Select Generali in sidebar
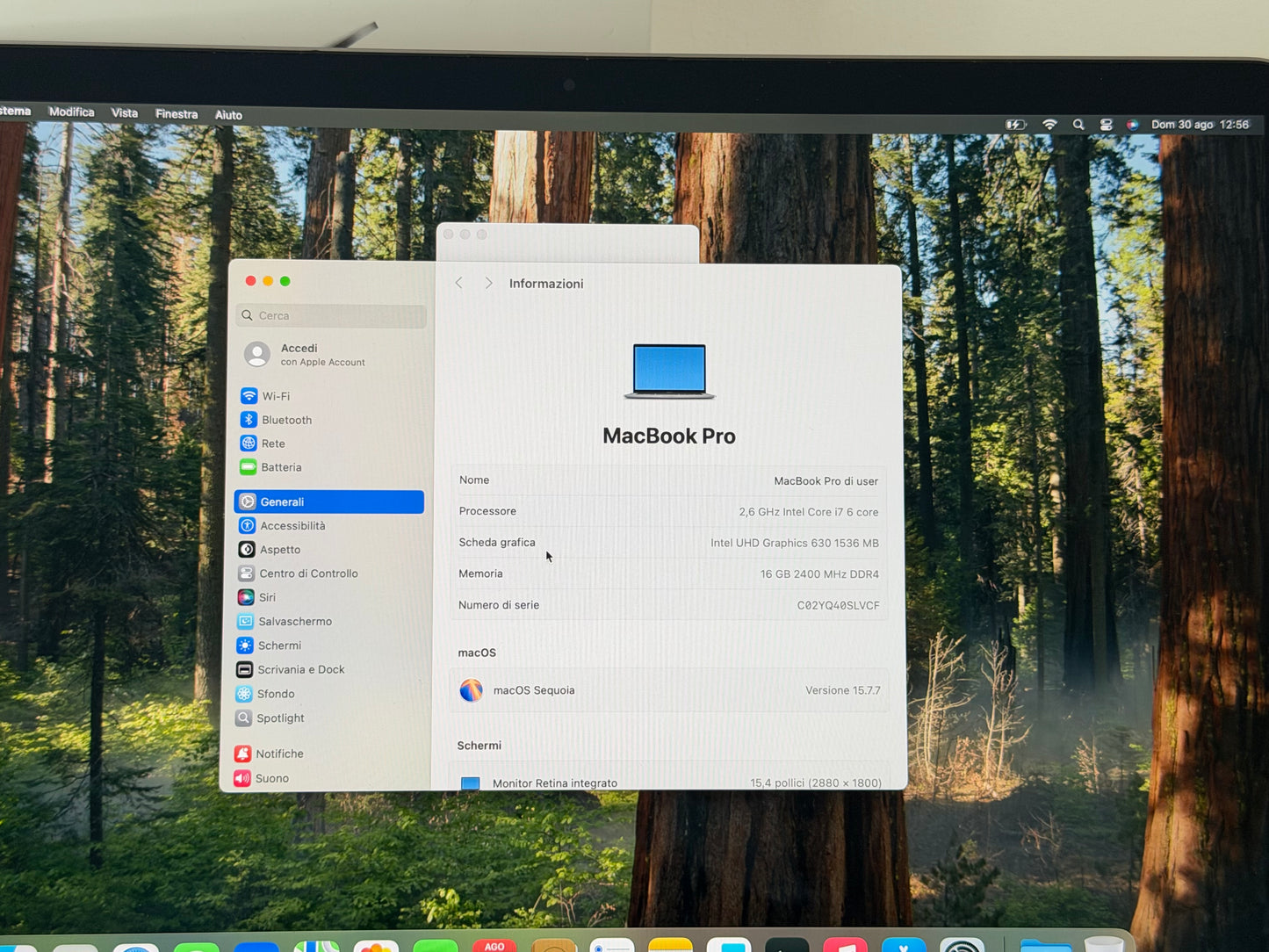 click(329, 501)
